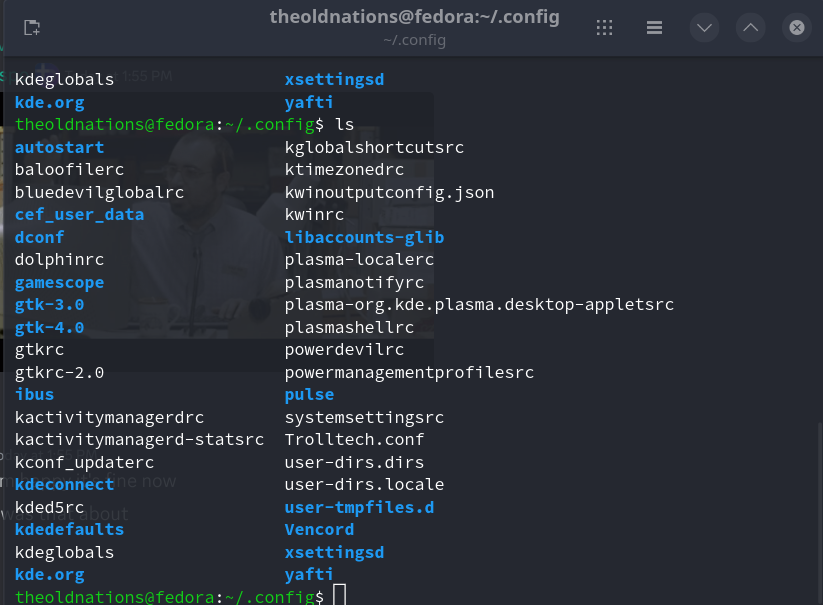Click kactivitymanagerd-statsrc file name
This screenshot has height=605, width=823.
point(139,440)
